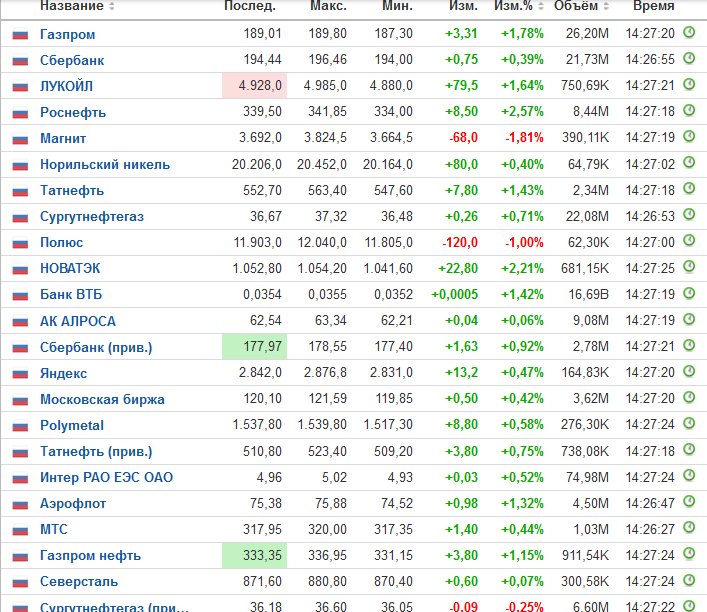This screenshot has height=612, width=707.
Task: Open the НОВАТЭК stock link
Action: pyautogui.click(x=70, y=269)
